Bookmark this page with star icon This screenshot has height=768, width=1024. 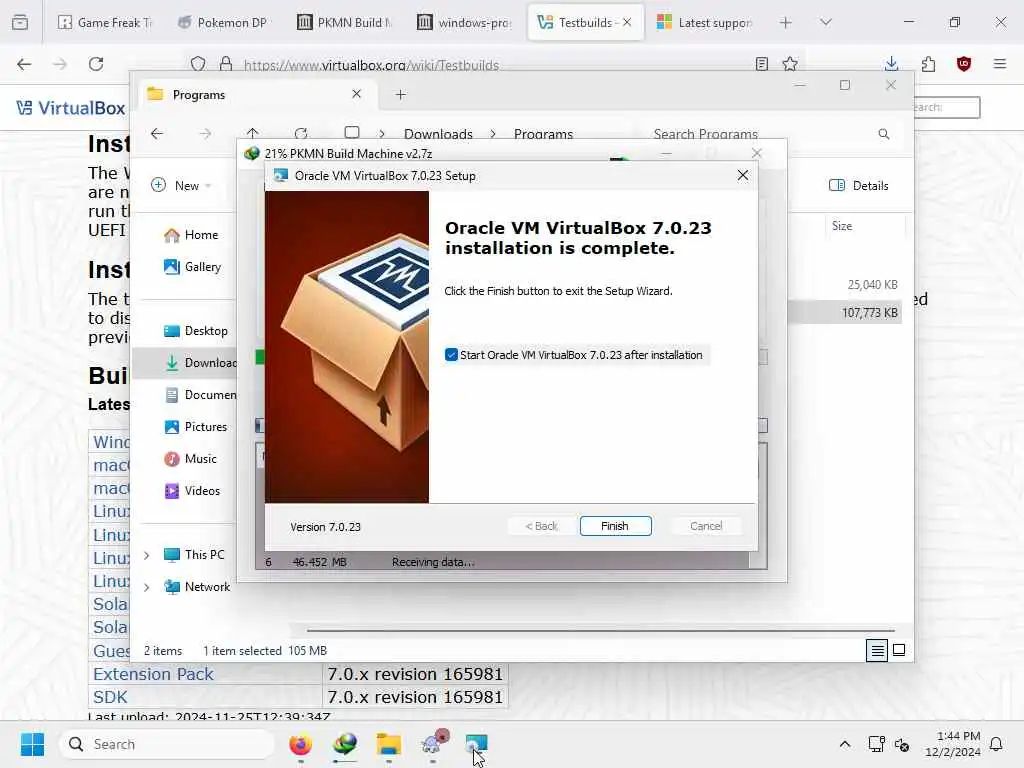790,64
